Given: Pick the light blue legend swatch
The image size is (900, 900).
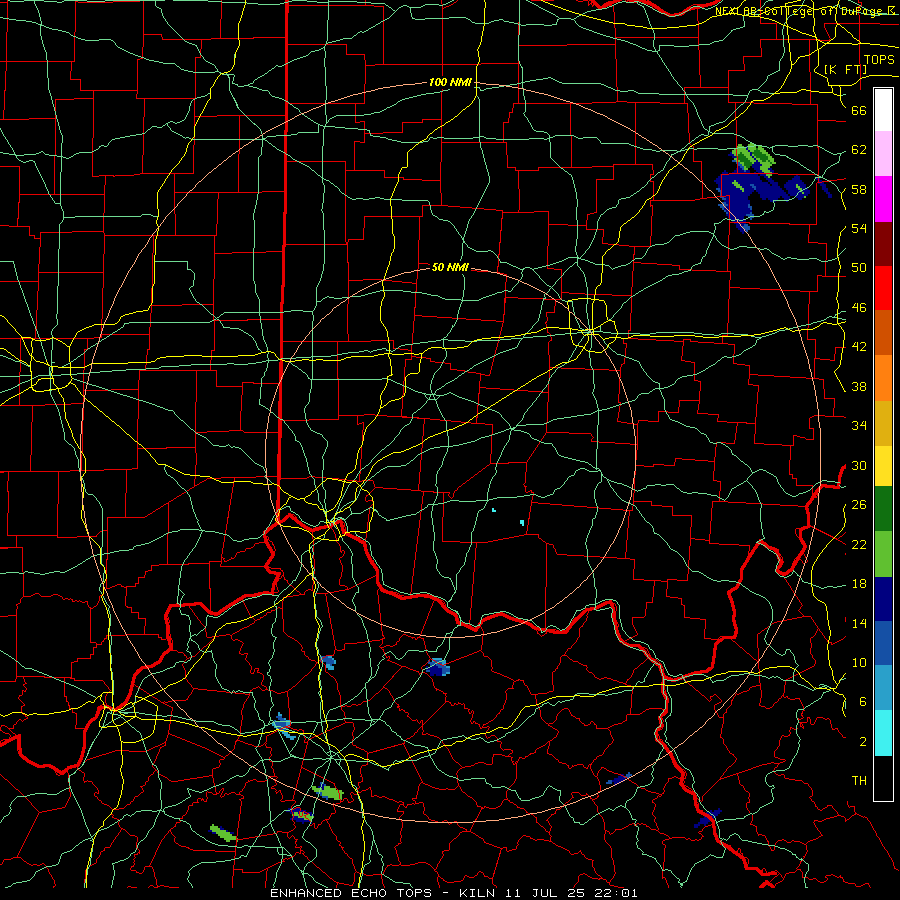Looking at the screenshot, I should click(883, 688).
